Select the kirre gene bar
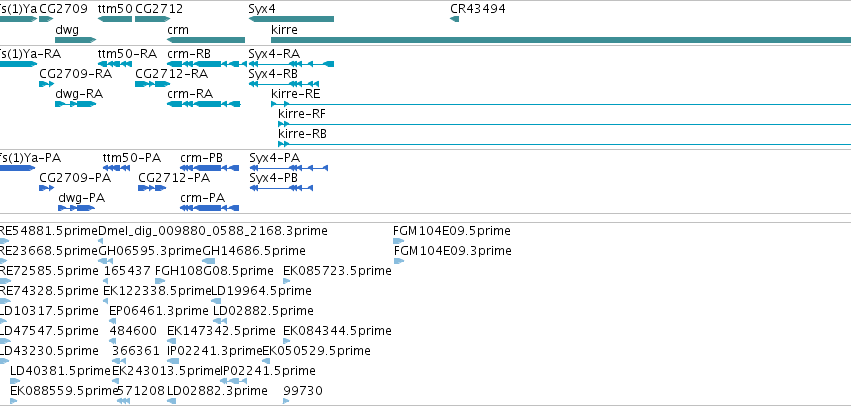The width and height of the screenshot is (851, 406). tap(561, 40)
